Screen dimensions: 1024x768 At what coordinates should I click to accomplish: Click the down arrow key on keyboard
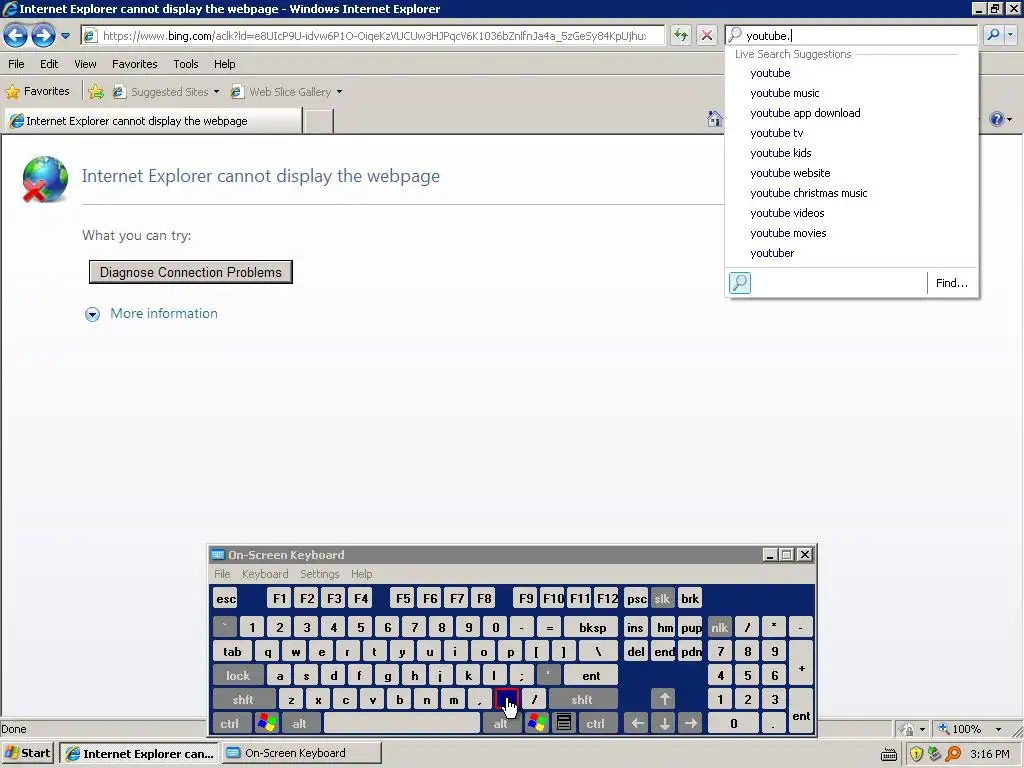click(x=664, y=724)
